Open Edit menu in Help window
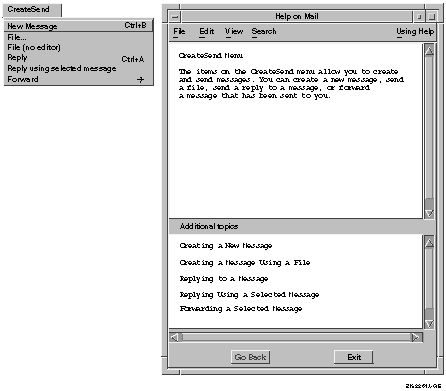This screenshot has width=446, height=391. tap(207, 31)
